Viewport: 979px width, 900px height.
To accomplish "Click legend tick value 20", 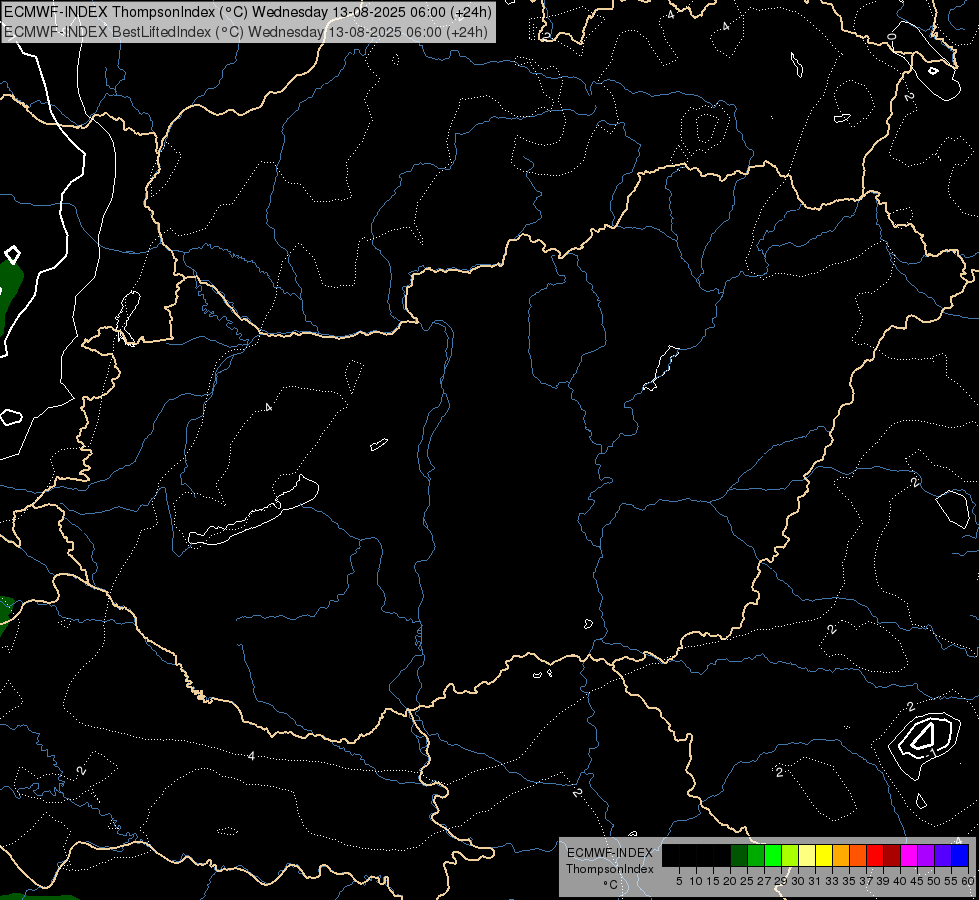I will point(729,881).
